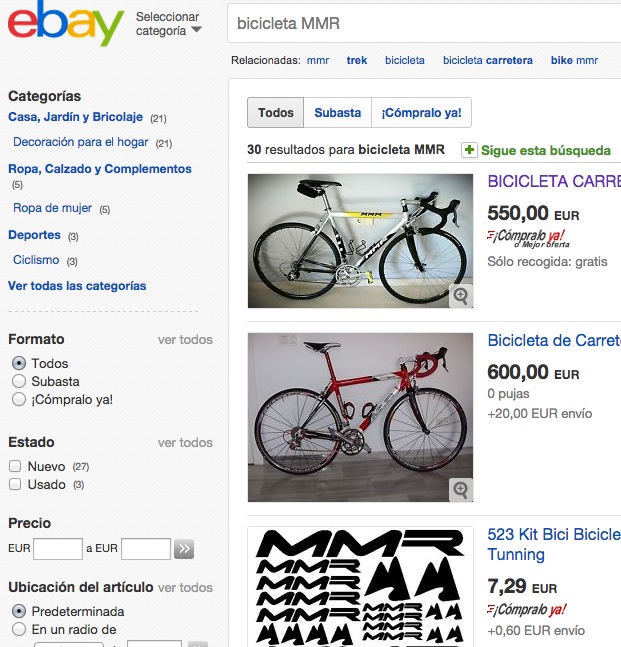Click the related search bicicleta carretera

(487, 60)
